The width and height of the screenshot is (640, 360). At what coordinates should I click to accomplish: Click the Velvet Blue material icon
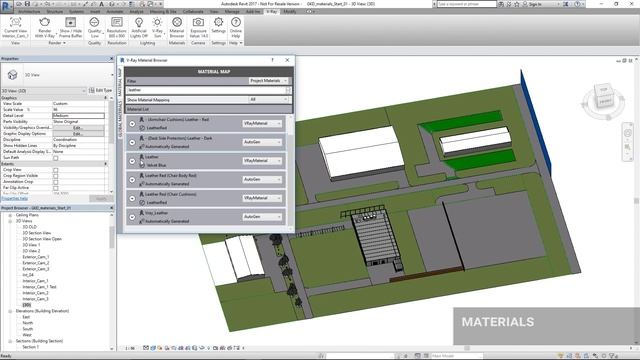pyautogui.click(x=142, y=165)
